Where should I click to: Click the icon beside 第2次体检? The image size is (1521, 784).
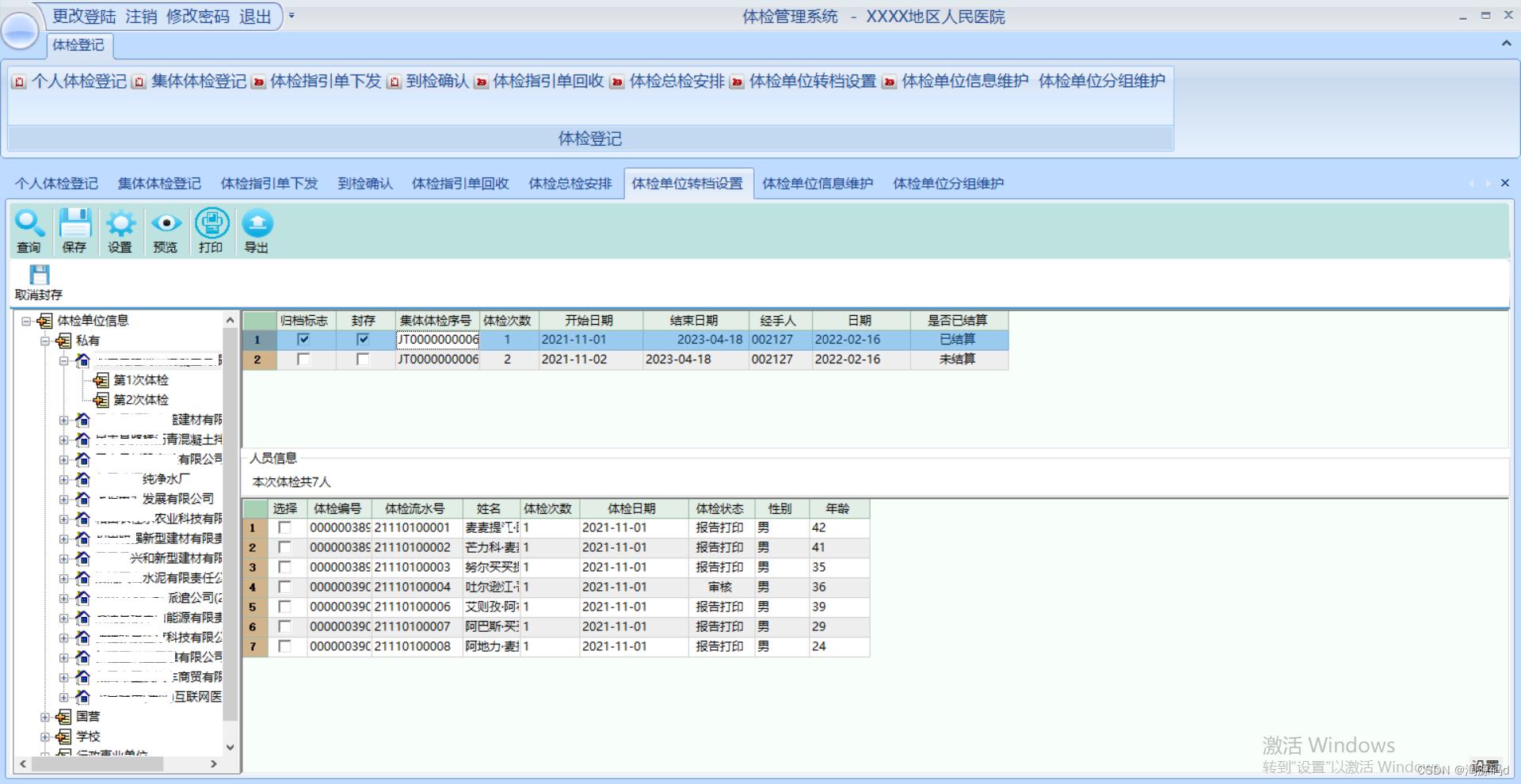101,400
